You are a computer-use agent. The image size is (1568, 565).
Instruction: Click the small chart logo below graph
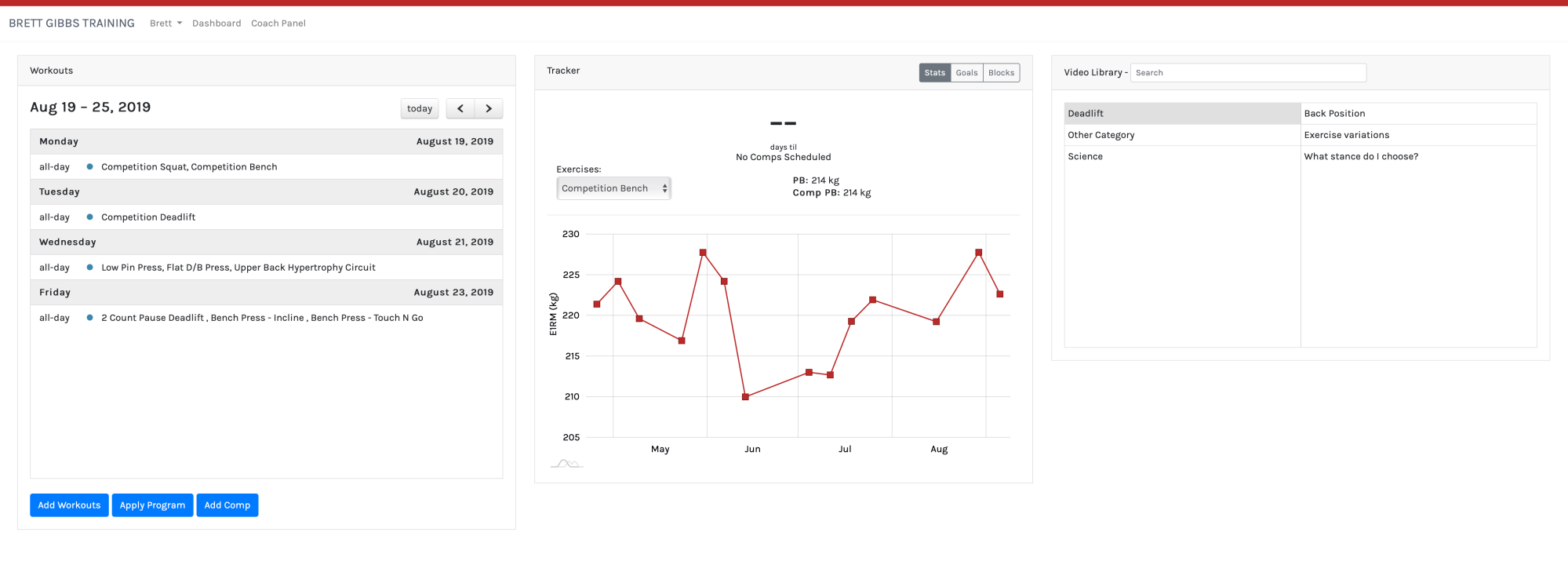(x=566, y=464)
